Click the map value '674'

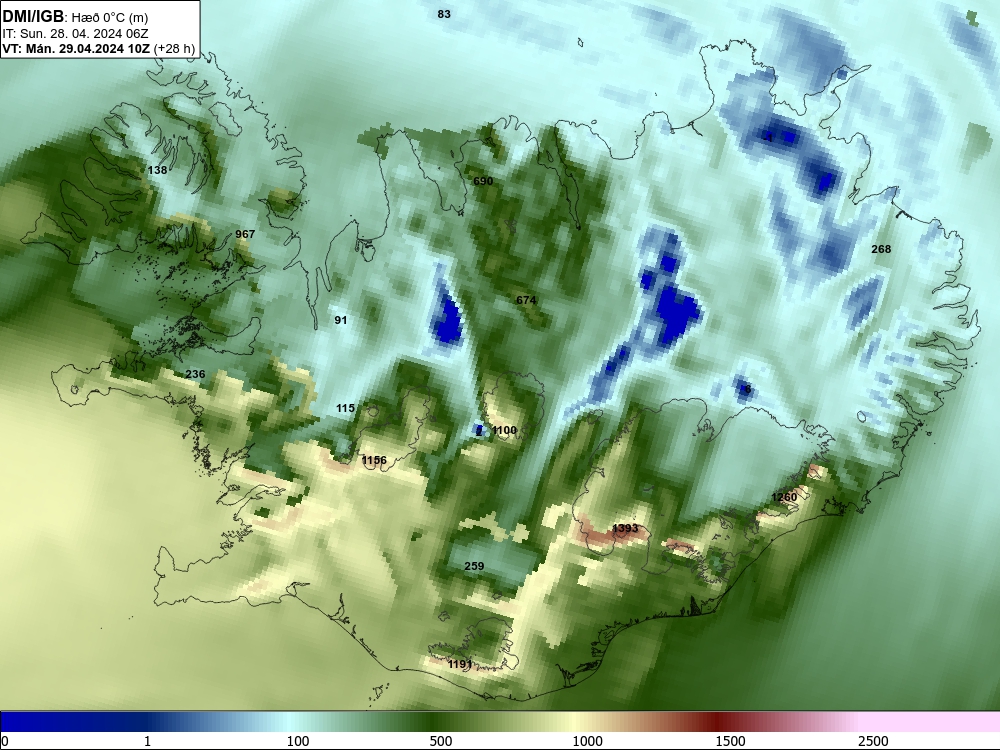[x=526, y=300]
